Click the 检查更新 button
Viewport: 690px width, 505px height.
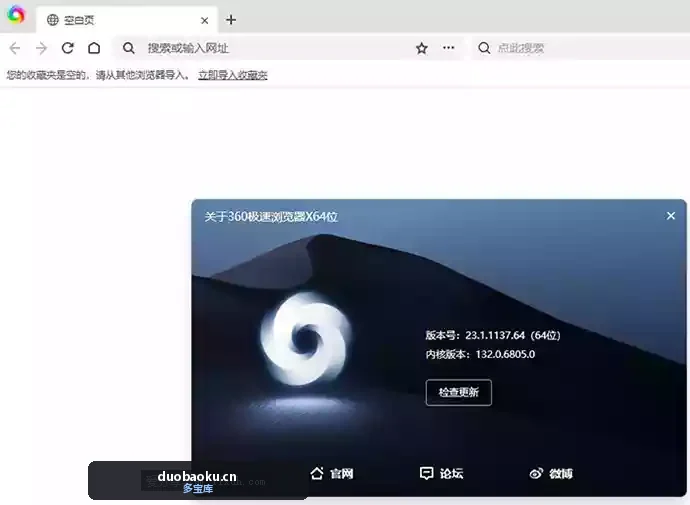(x=459, y=392)
